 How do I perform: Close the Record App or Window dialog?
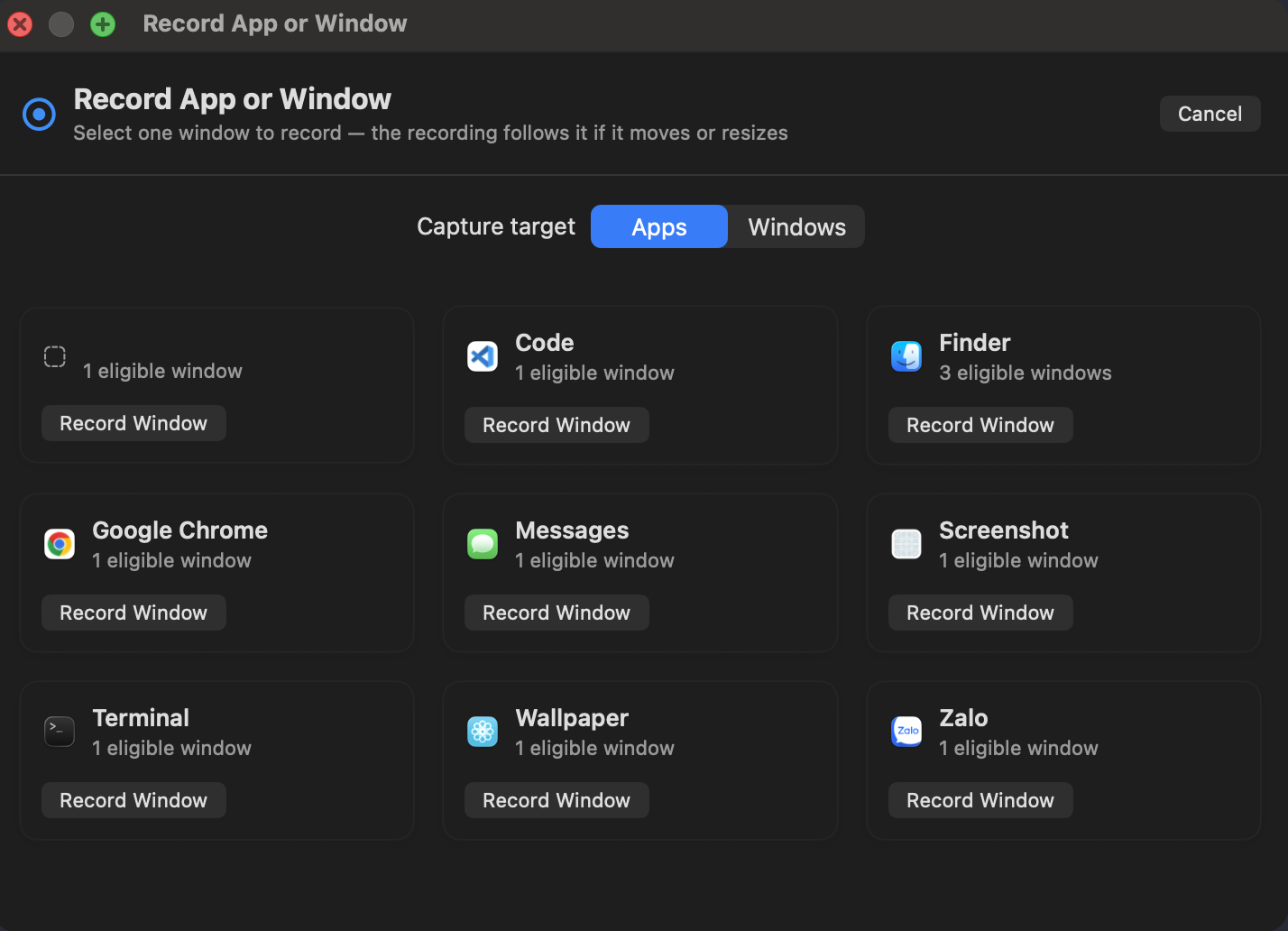point(20,24)
